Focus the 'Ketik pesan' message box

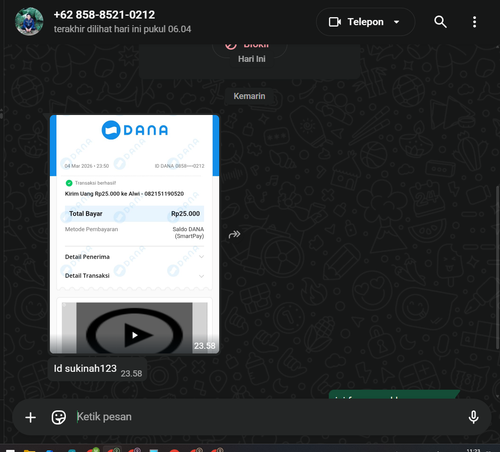click(x=267, y=417)
